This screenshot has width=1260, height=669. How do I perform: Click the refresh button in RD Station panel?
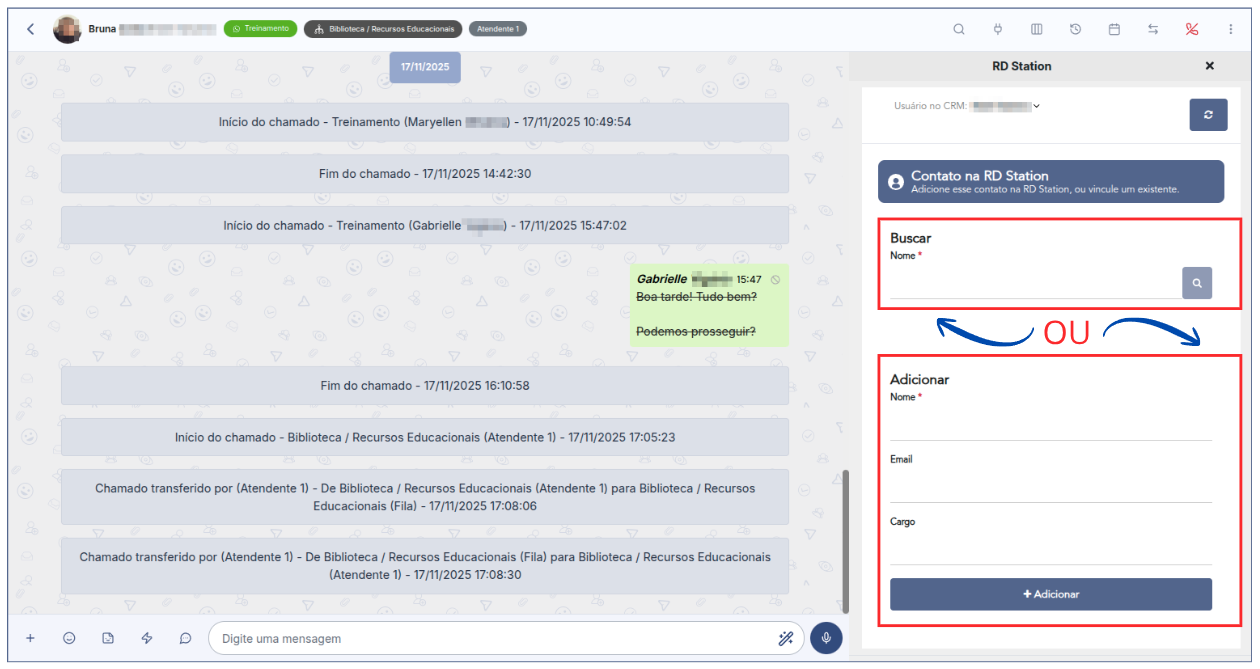1208,115
